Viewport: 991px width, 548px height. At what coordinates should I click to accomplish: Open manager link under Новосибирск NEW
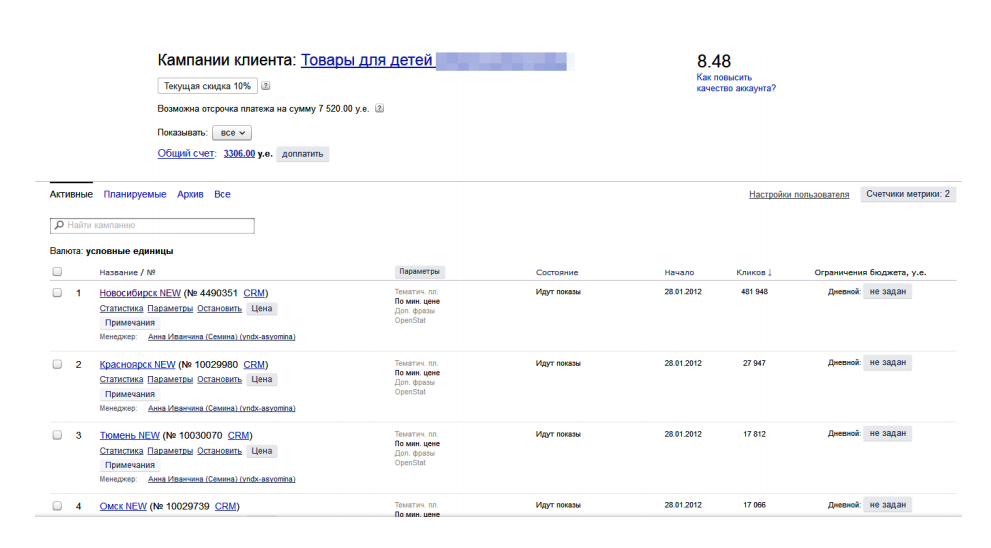point(221,337)
